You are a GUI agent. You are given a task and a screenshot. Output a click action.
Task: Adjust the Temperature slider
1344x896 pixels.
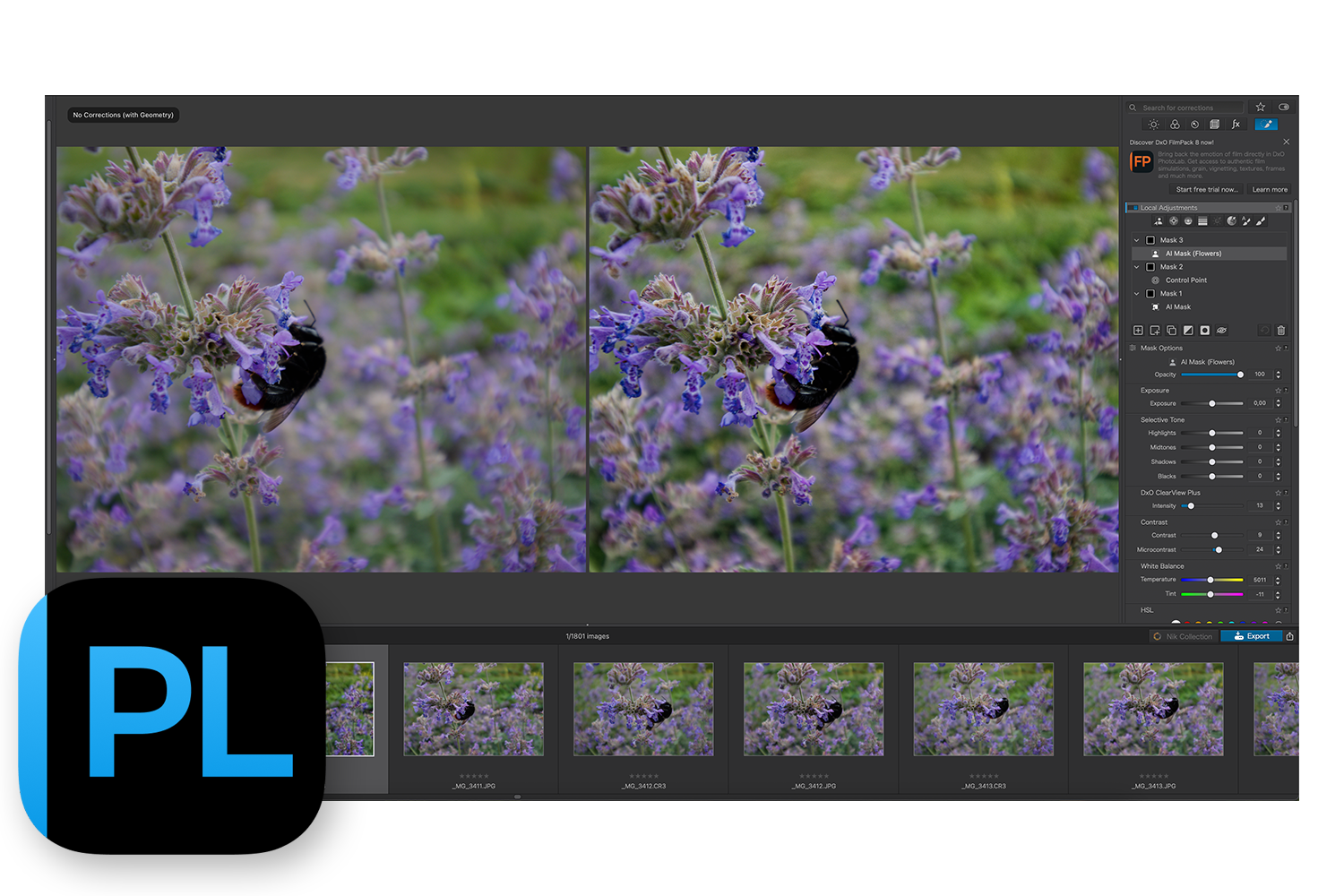point(1212,580)
